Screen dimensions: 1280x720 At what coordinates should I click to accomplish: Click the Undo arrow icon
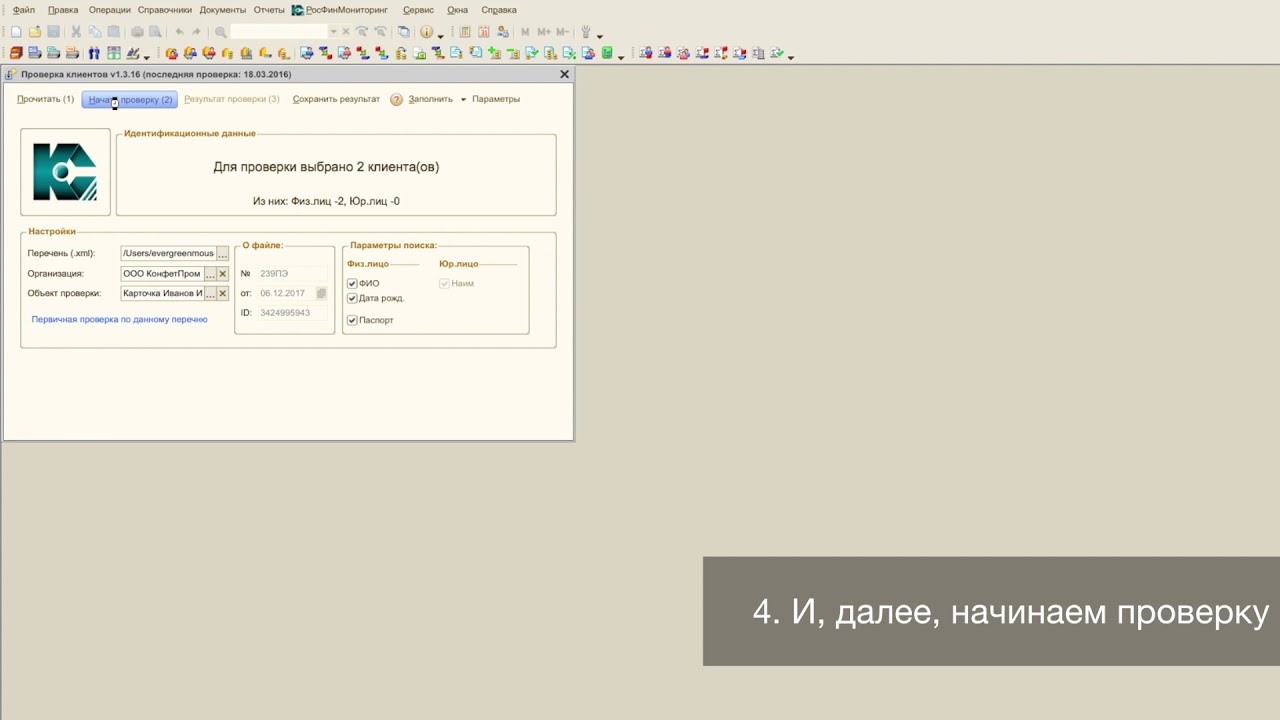click(x=179, y=32)
